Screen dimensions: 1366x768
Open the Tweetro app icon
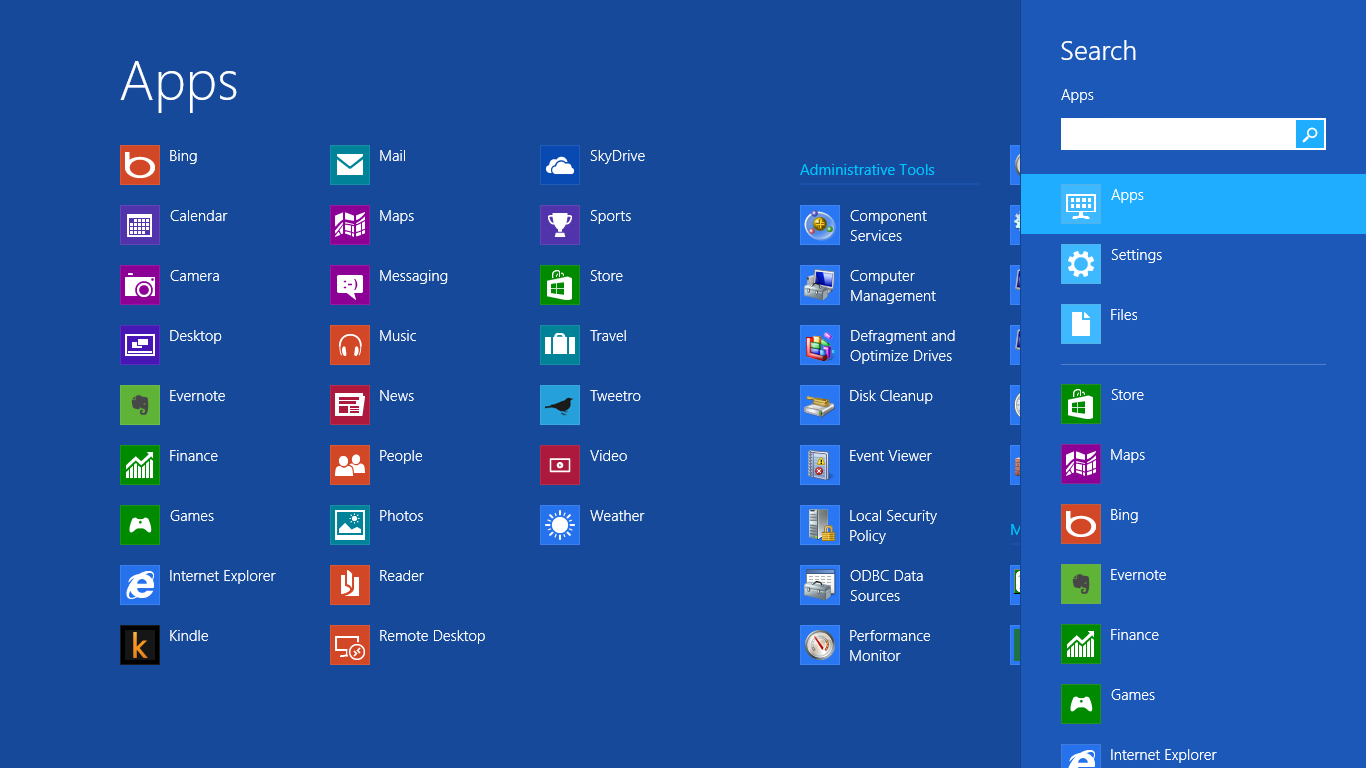click(x=560, y=405)
